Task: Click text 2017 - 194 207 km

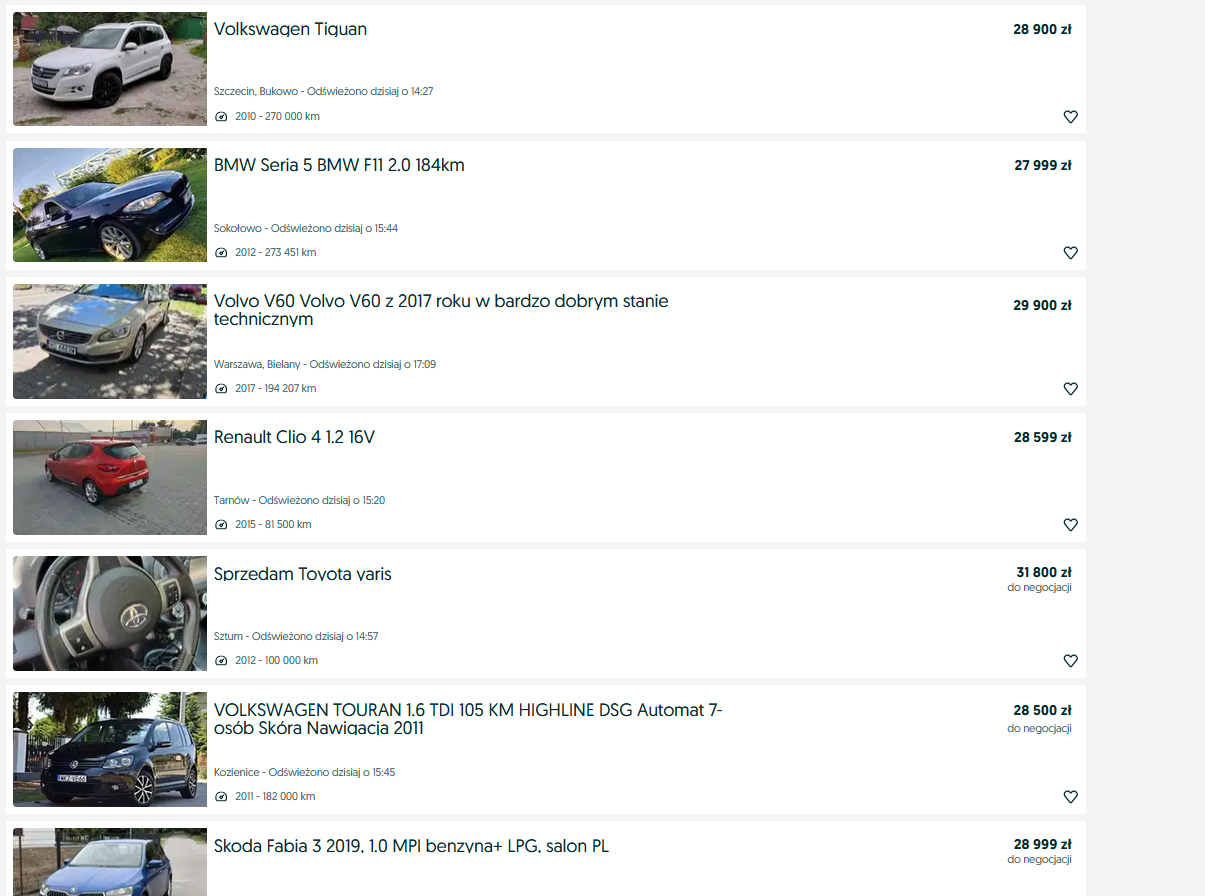Action: [275, 389]
